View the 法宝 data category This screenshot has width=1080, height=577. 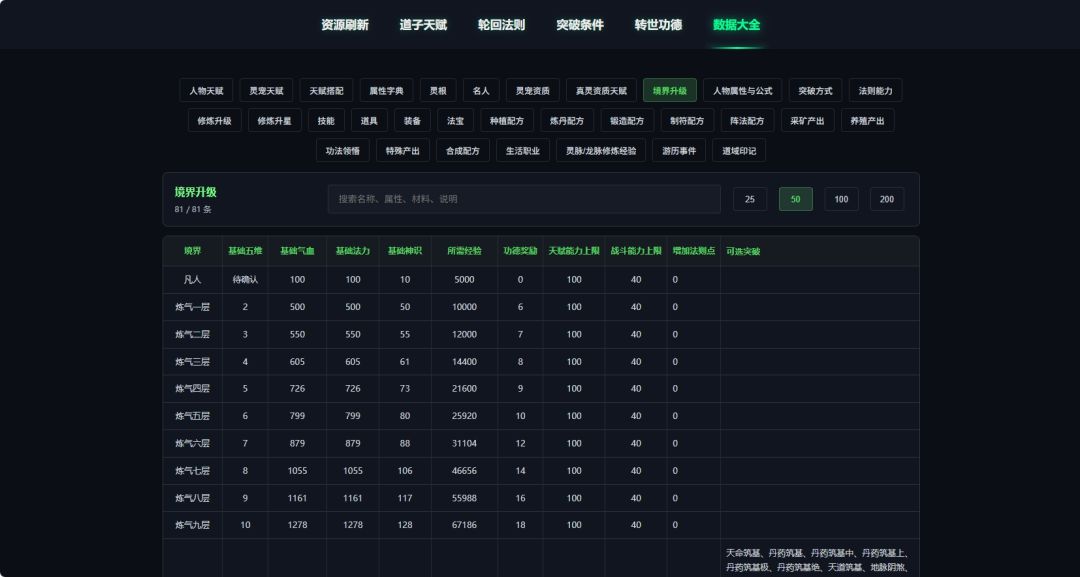pos(455,120)
